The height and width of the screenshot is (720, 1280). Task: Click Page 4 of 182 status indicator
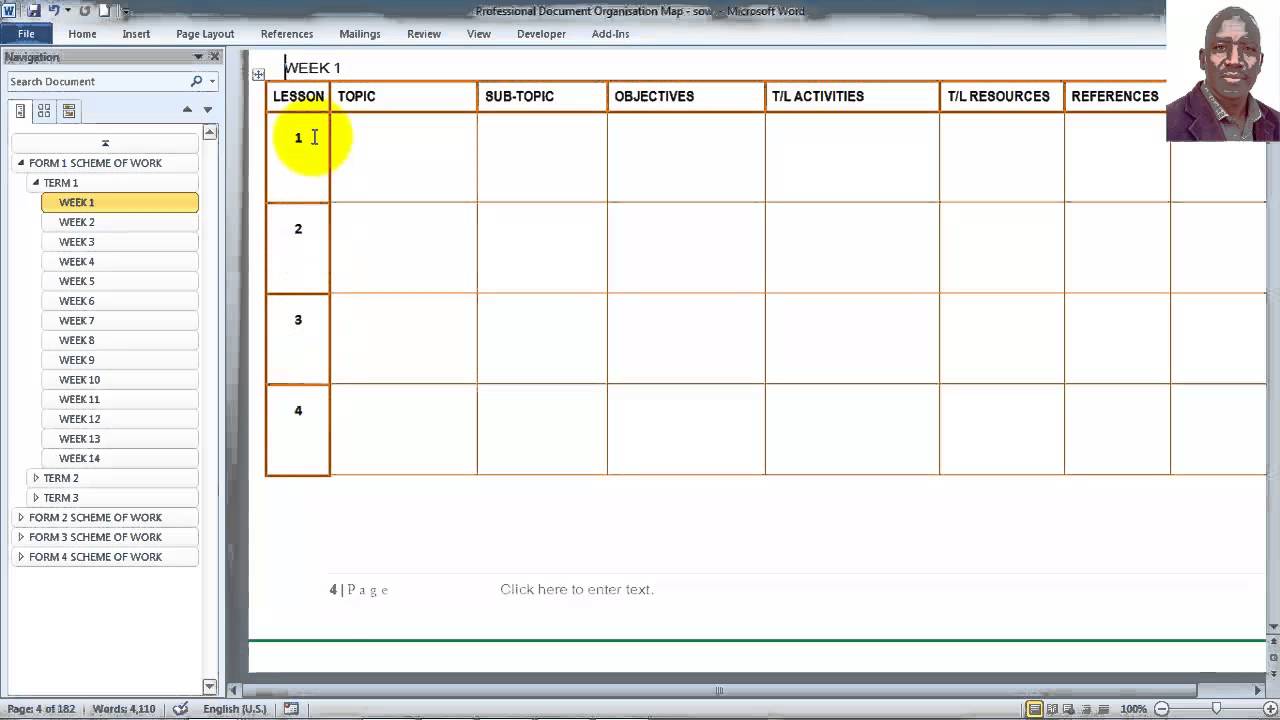[x=42, y=709]
